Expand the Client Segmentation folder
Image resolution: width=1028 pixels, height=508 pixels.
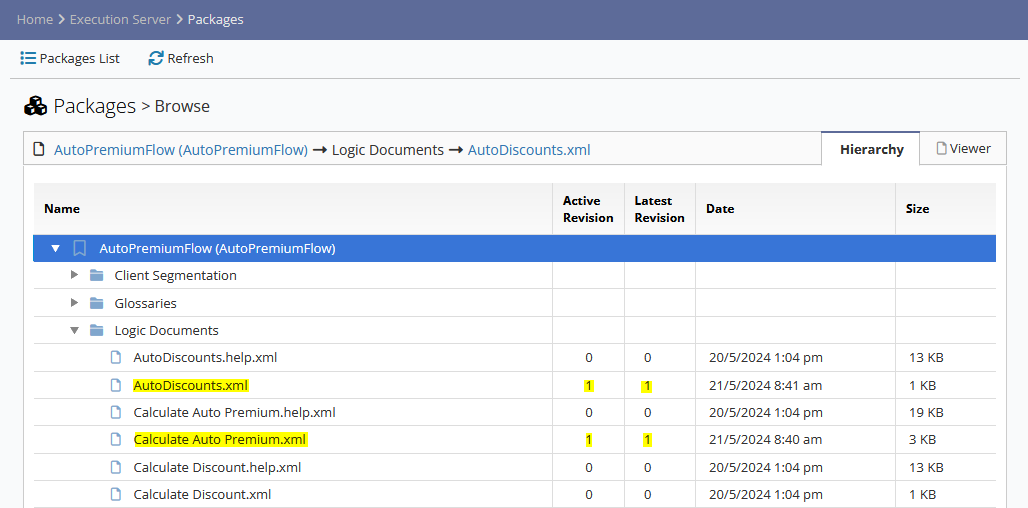point(74,275)
